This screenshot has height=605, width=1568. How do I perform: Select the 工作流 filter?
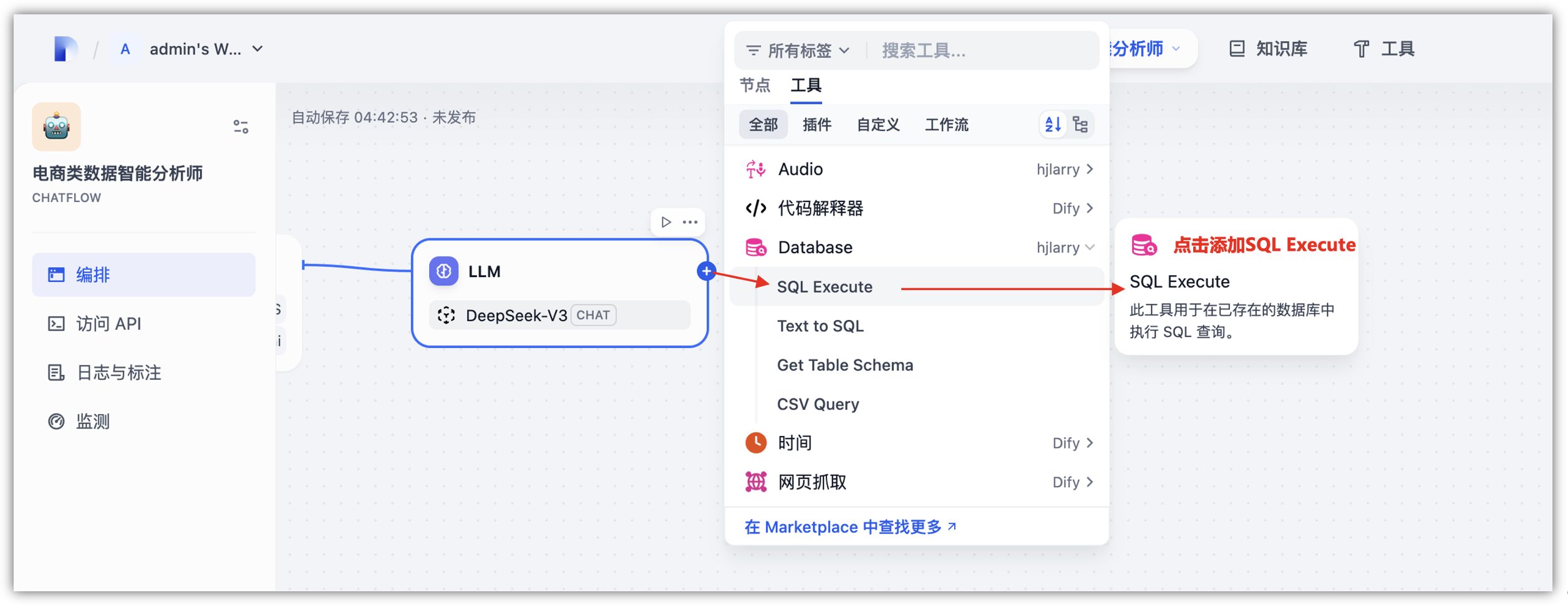947,125
